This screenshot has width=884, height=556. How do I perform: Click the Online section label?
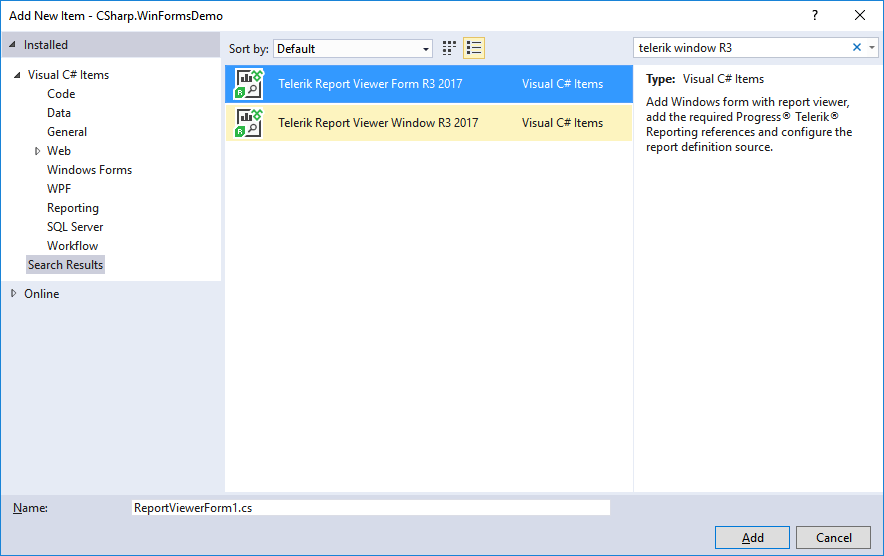(x=41, y=293)
